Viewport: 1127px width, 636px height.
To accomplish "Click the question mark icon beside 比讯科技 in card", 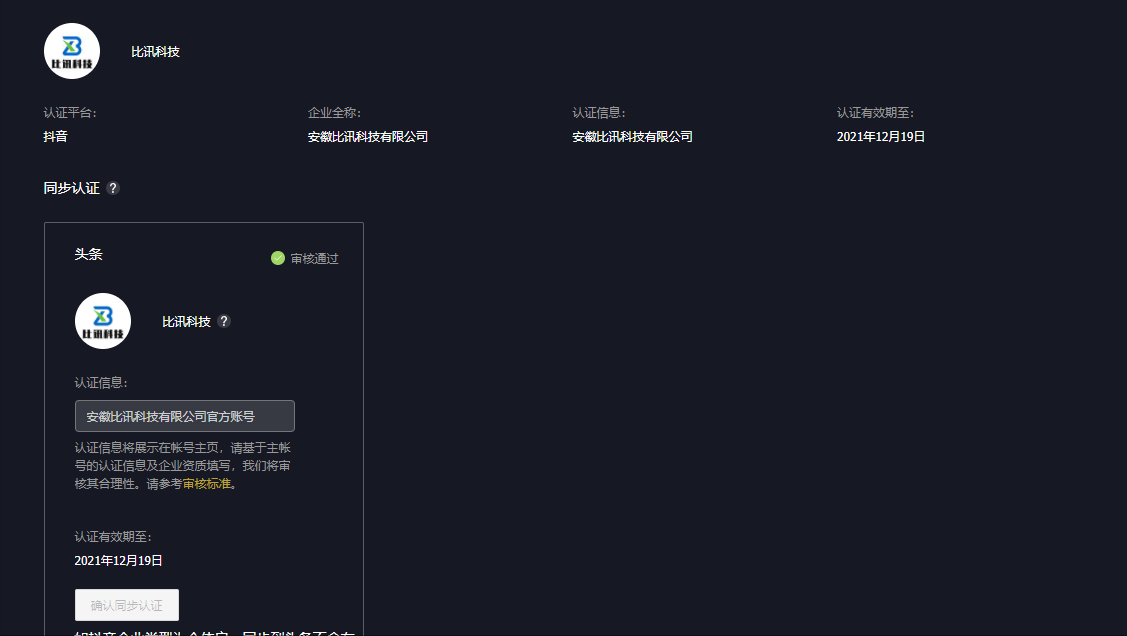I will point(224,322).
